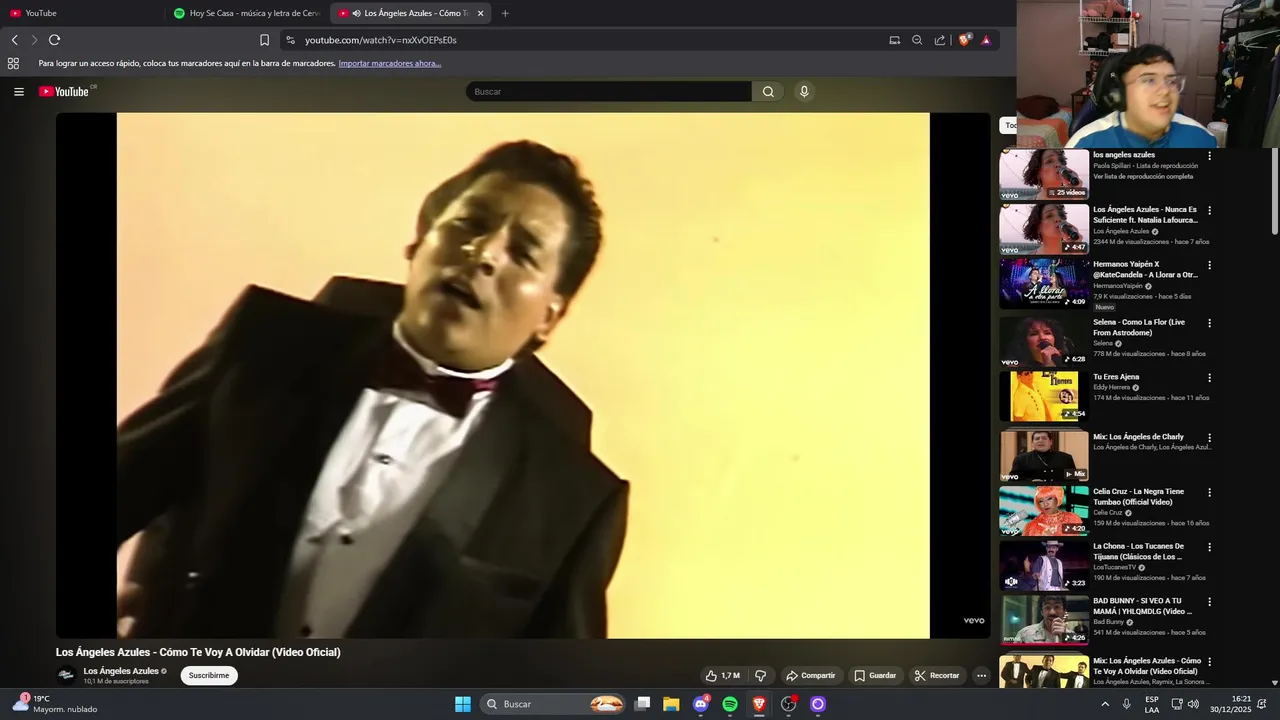Image resolution: width=1280 pixels, height=720 pixels.
Task: Open volume control in system tray
Action: click(1193, 704)
